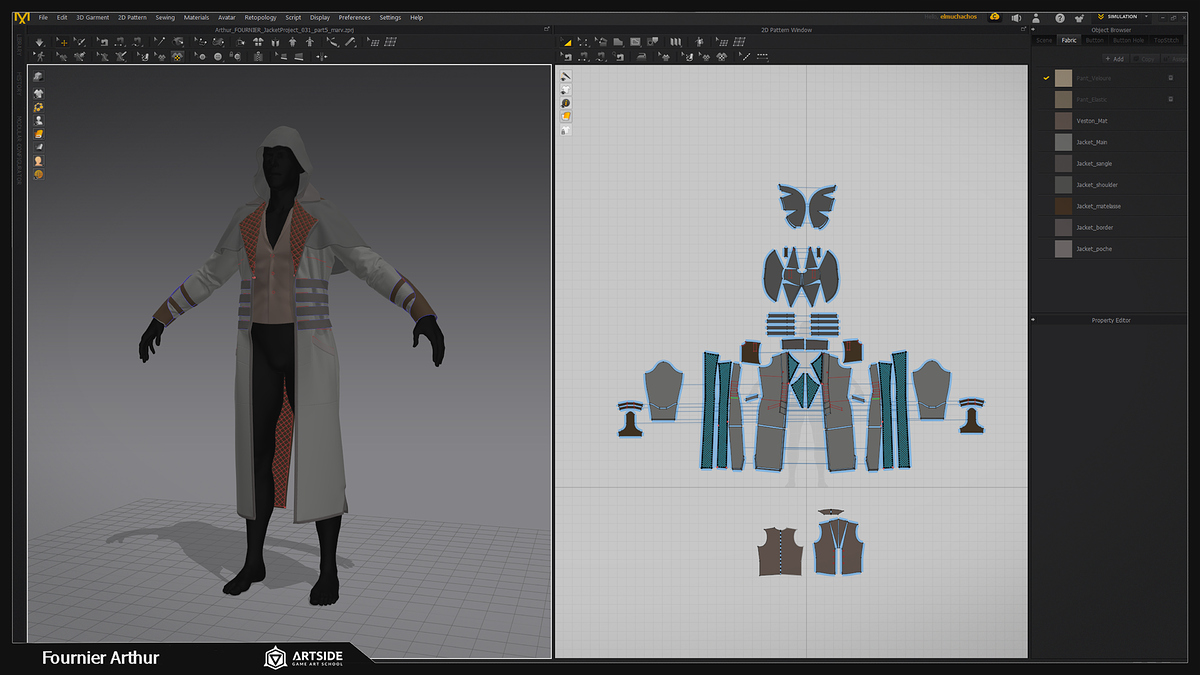Toggle orange fabric texture icon in 3D viewport
This screenshot has height=675, width=1200.
coord(38,133)
